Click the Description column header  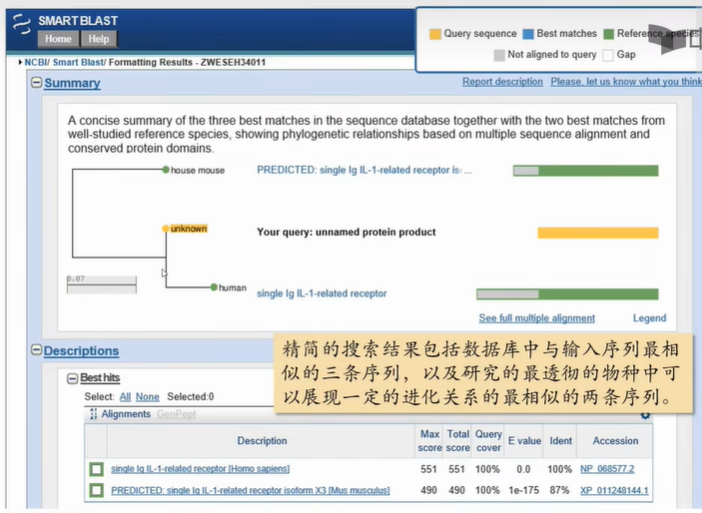click(262, 441)
